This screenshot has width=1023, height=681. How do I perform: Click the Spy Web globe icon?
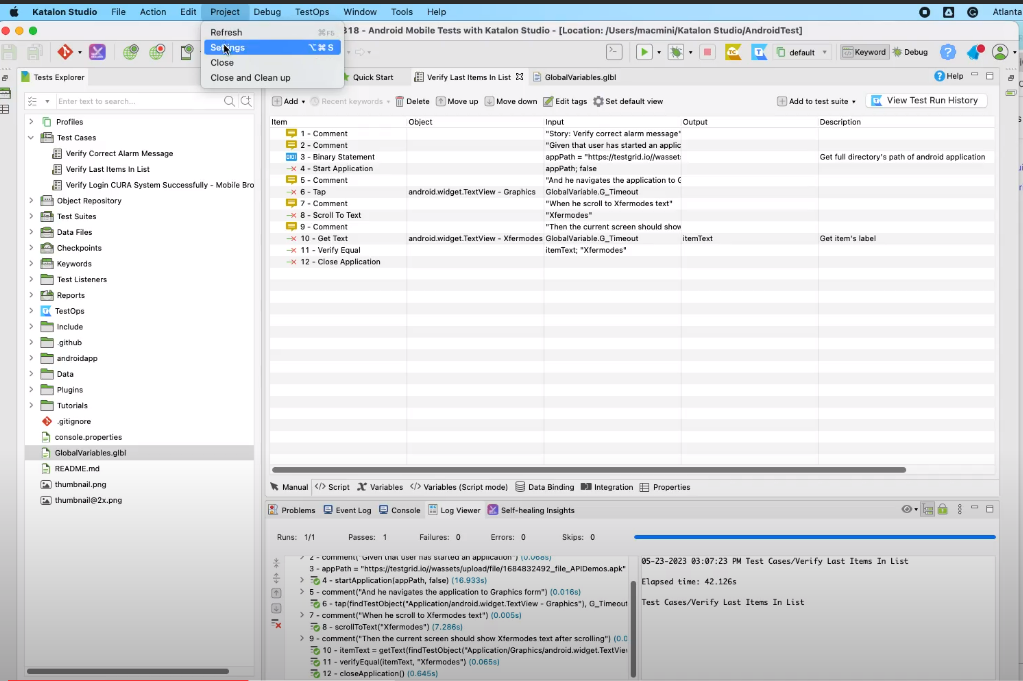pos(130,52)
